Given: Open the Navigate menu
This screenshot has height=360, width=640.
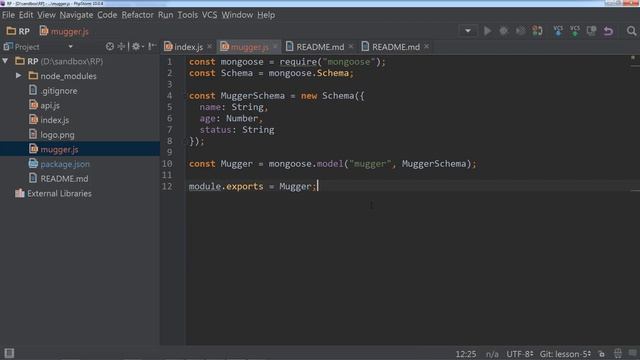Looking at the screenshot, I should [76, 15].
